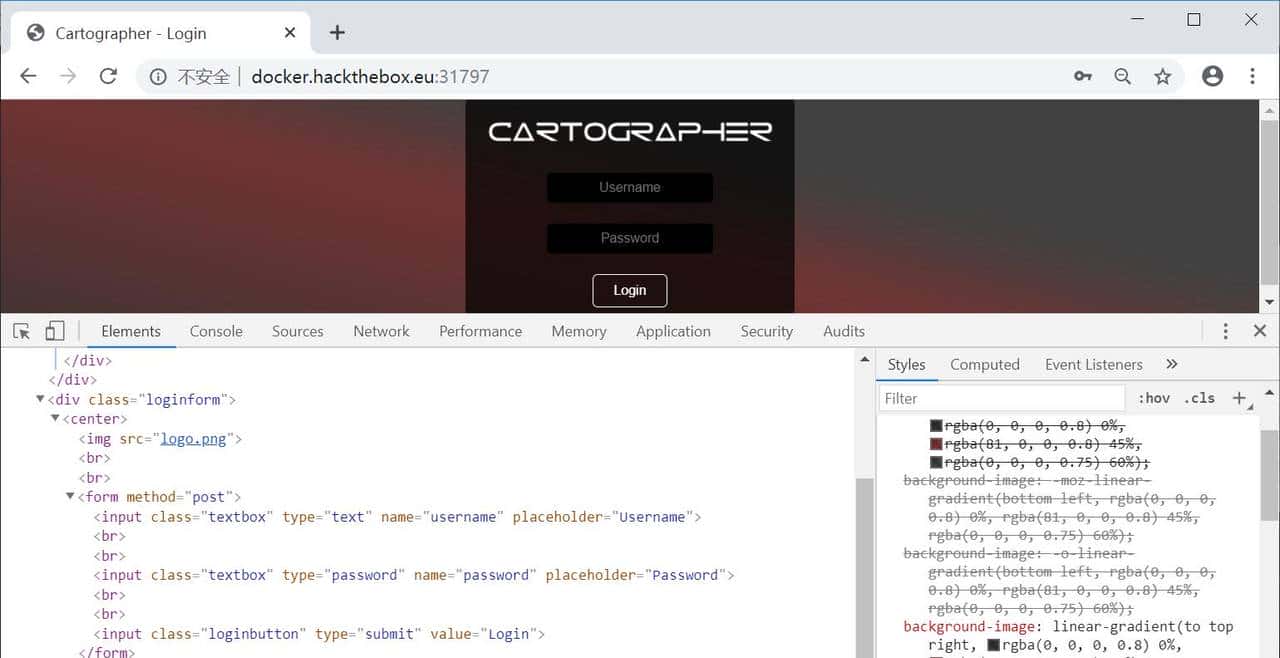The height and width of the screenshot is (658, 1280).
Task: Click the zoom magnifier icon in toolbar
Action: coord(1123,76)
